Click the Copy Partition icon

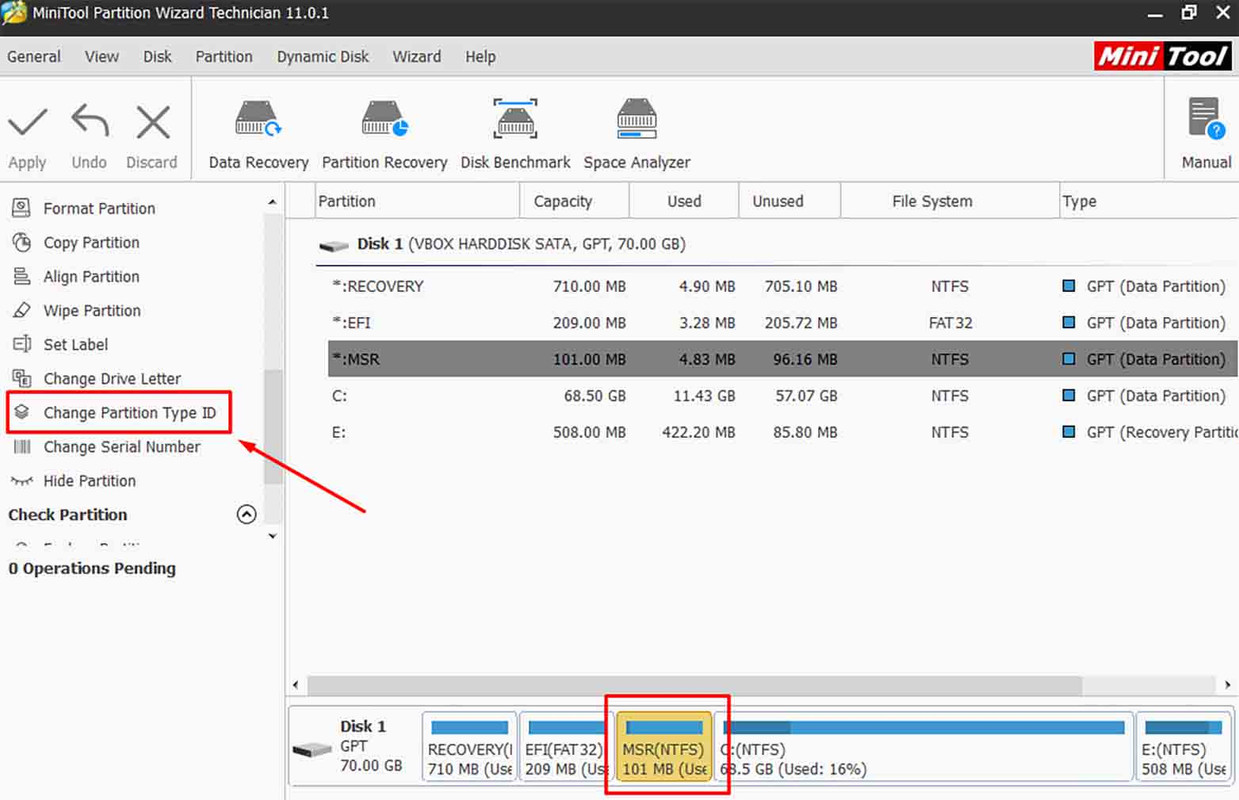pos(21,242)
